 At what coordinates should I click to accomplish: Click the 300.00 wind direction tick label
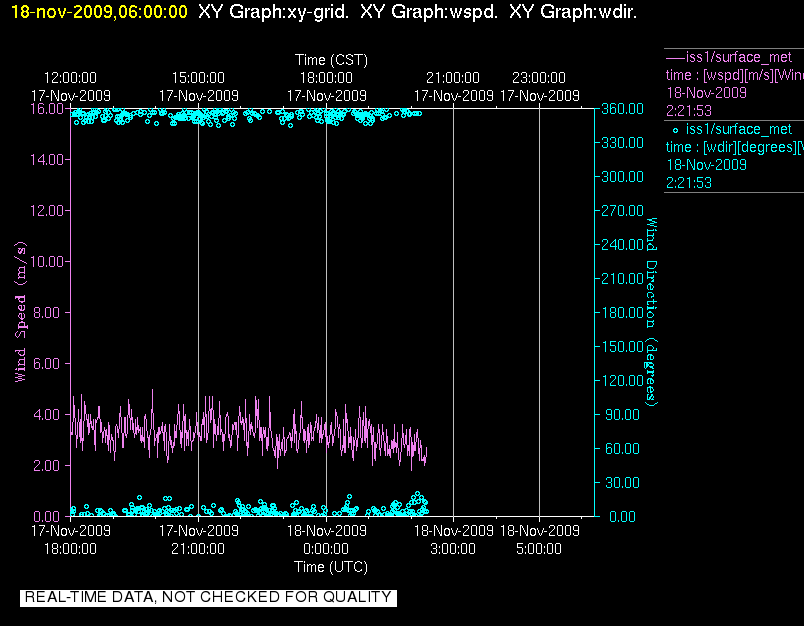click(622, 177)
